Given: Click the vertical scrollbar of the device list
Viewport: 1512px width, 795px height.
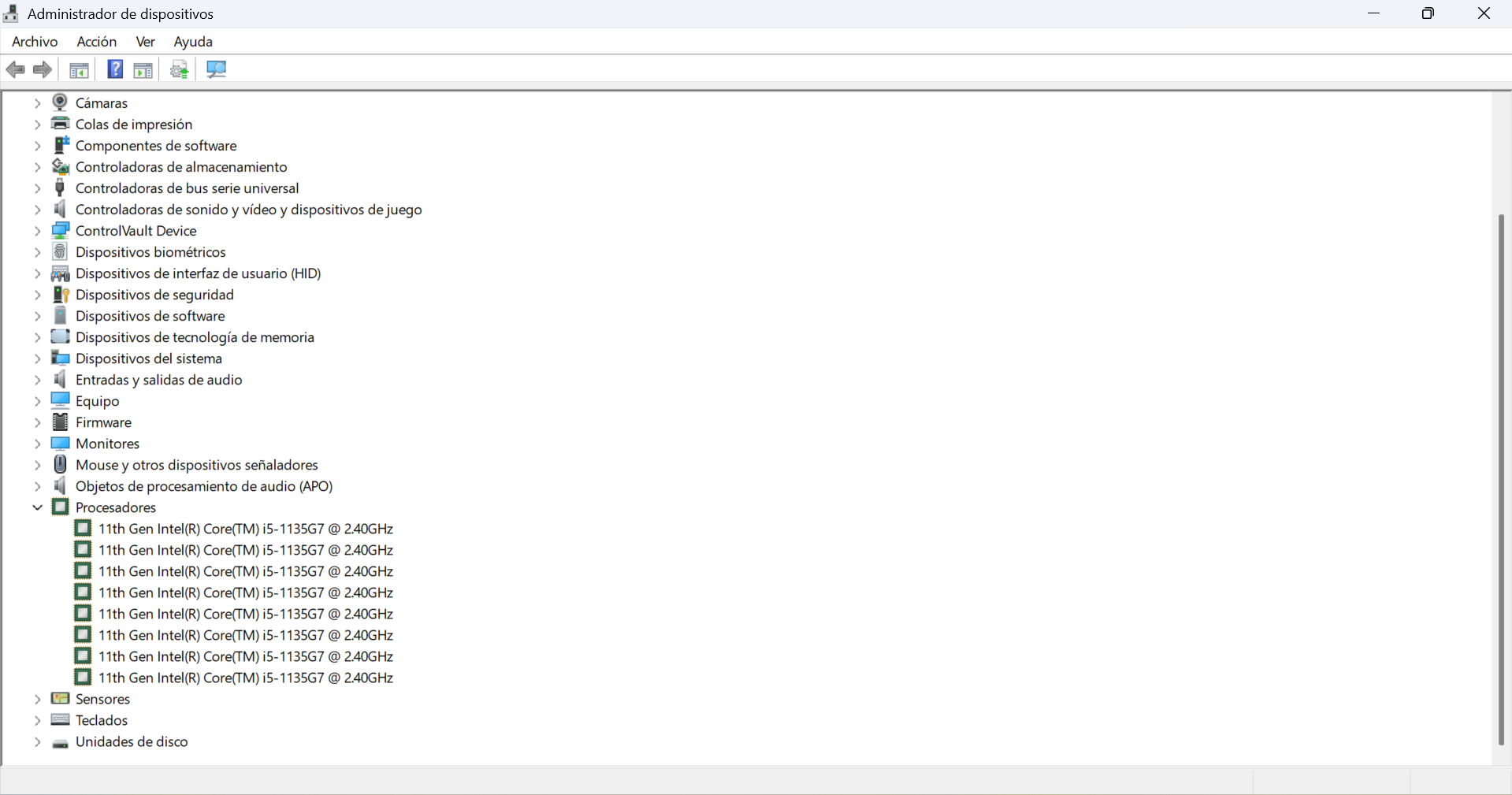Looking at the screenshot, I should click(1501, 479).
